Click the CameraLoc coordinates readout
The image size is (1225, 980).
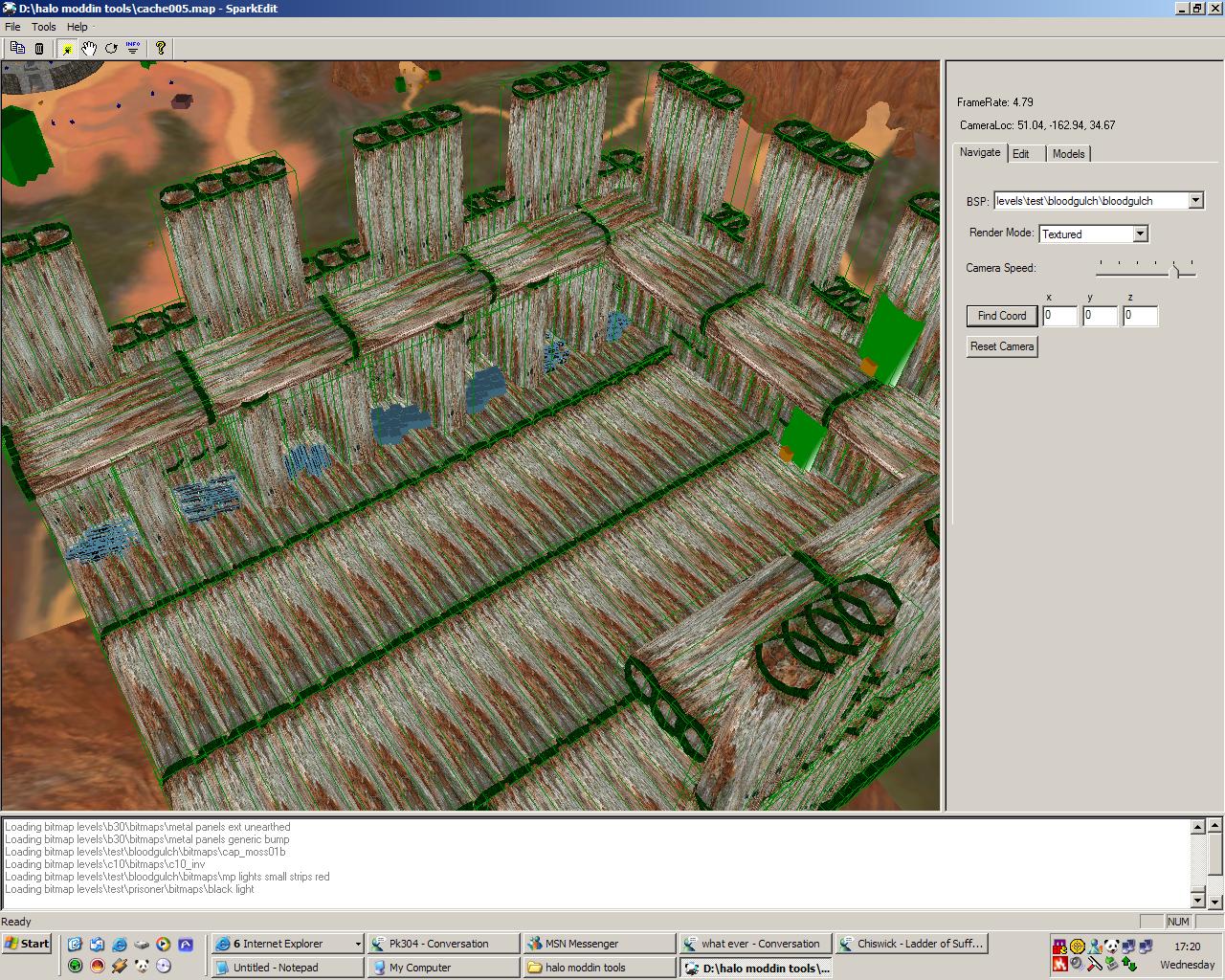pos(1037,125)
